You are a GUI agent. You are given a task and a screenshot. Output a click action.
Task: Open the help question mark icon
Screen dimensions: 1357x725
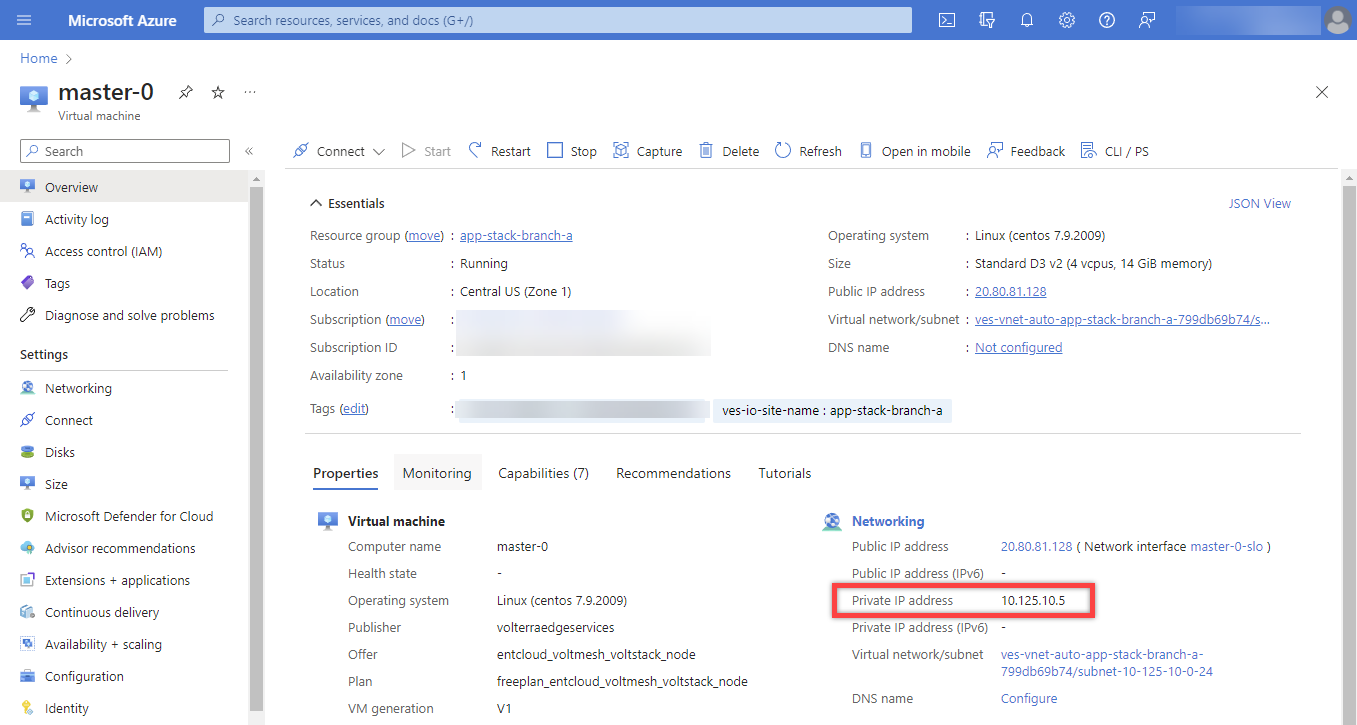1107,20
